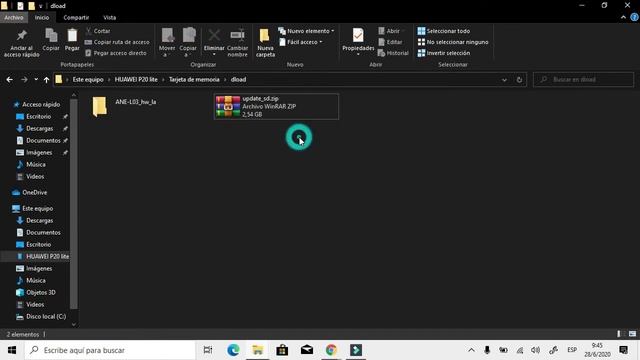The height and width of the screenshot is (360, 640).
Task: Open the Archivo tab
Action: coord(13,18)
